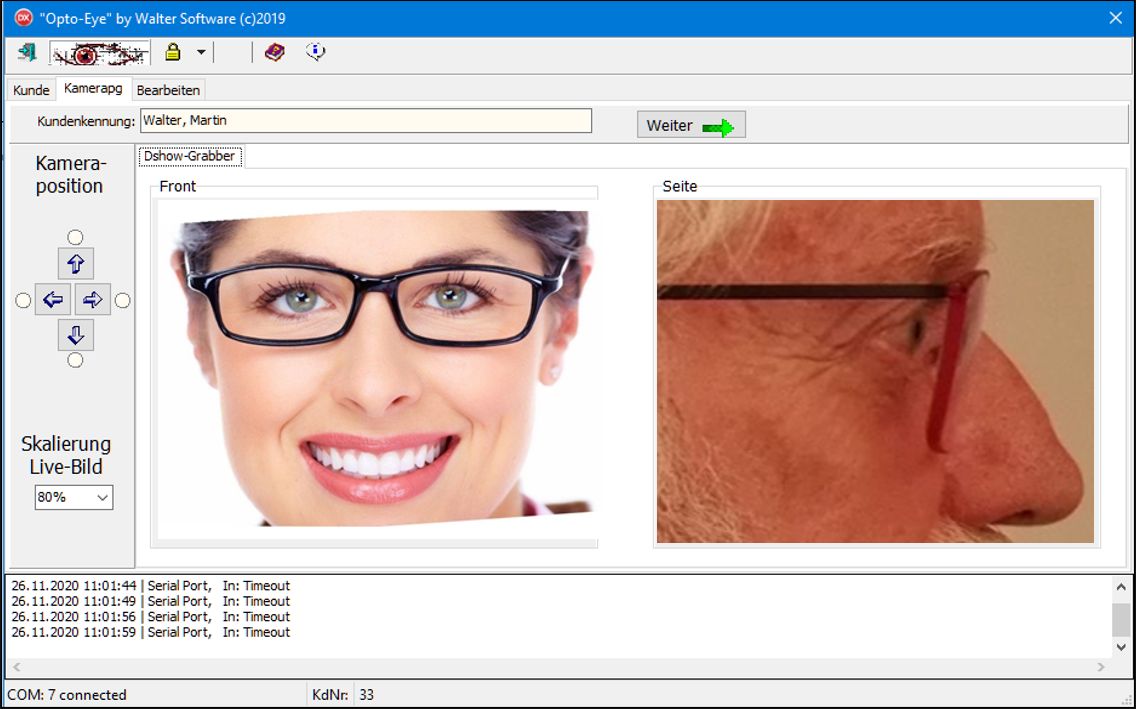Click the exit door icon in toolbar
The height and width of the screenshot is (709, 1141).
pyautogui.click(x=27, y=52)
